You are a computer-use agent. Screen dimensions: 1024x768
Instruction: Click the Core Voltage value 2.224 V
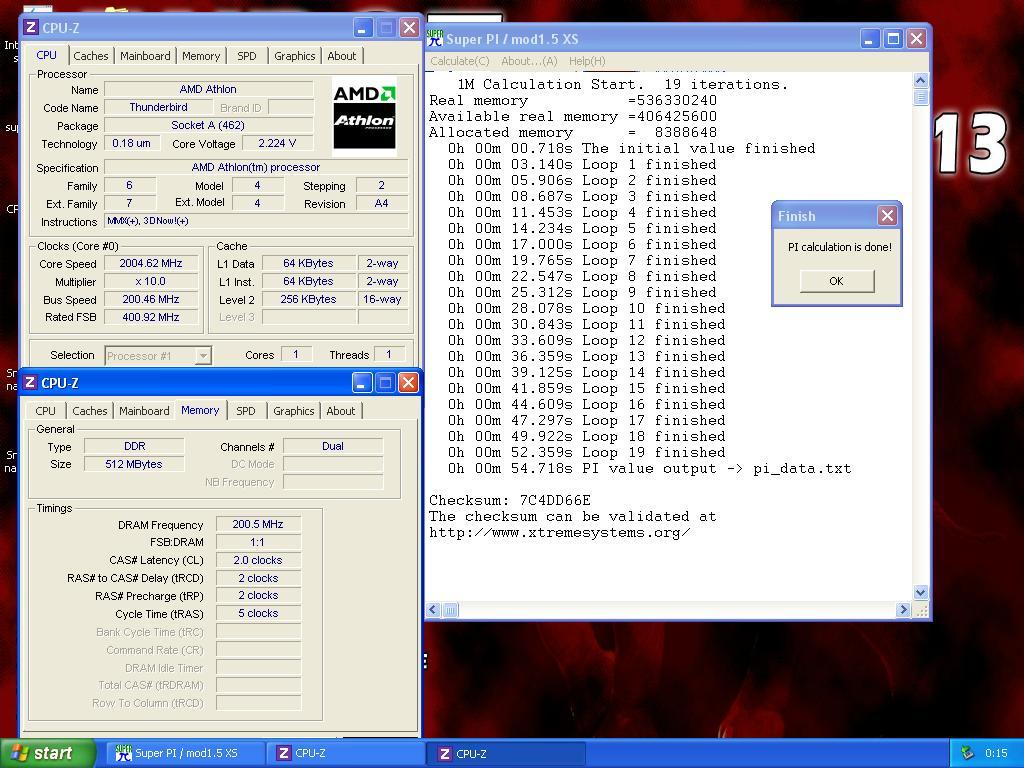278,143
